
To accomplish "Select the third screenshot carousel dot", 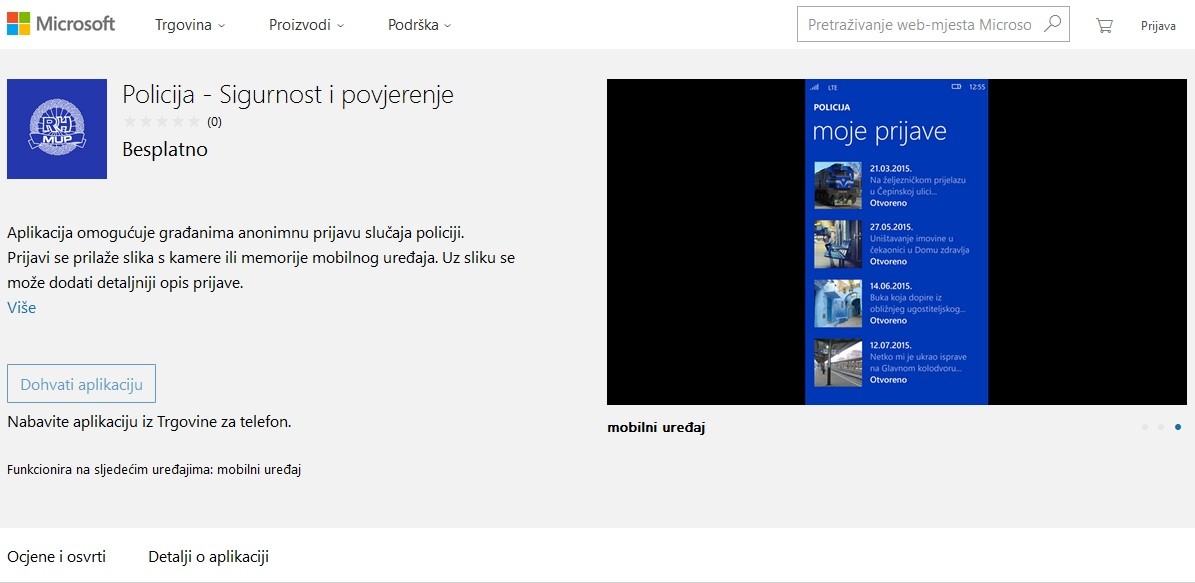I will (x=1178, y=427).
